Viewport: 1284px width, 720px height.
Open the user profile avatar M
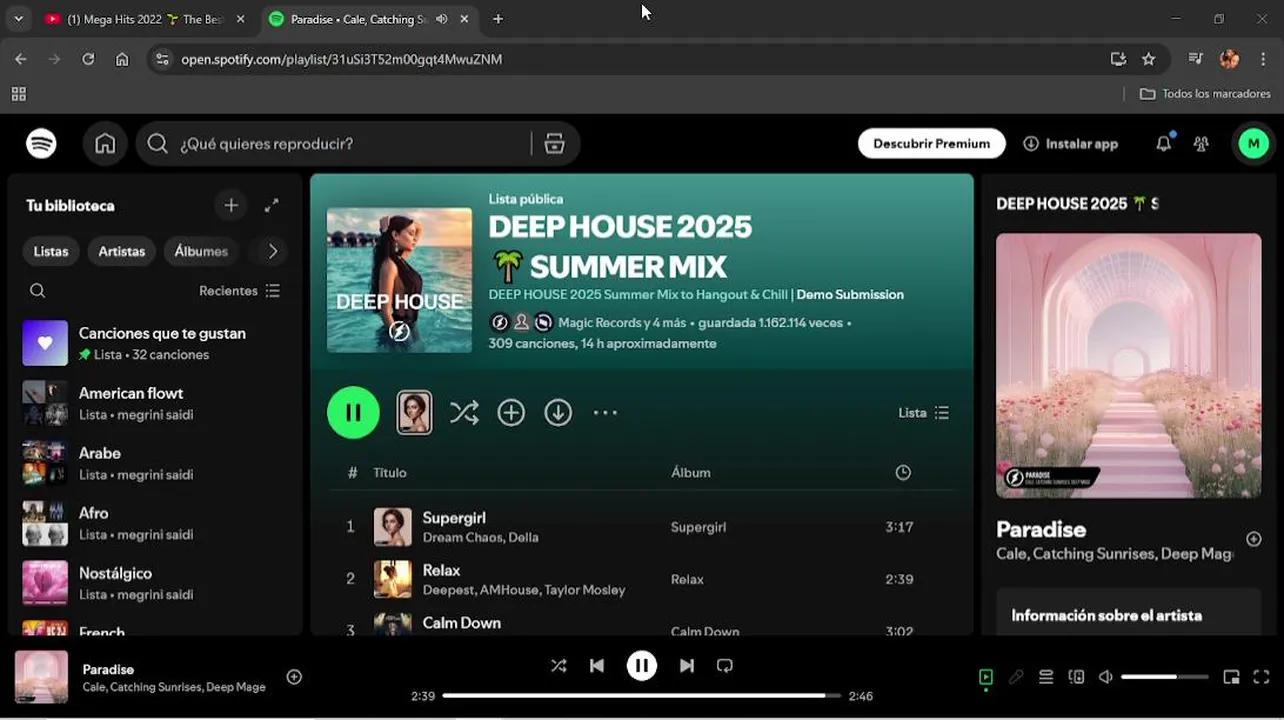coord(1253,144)
